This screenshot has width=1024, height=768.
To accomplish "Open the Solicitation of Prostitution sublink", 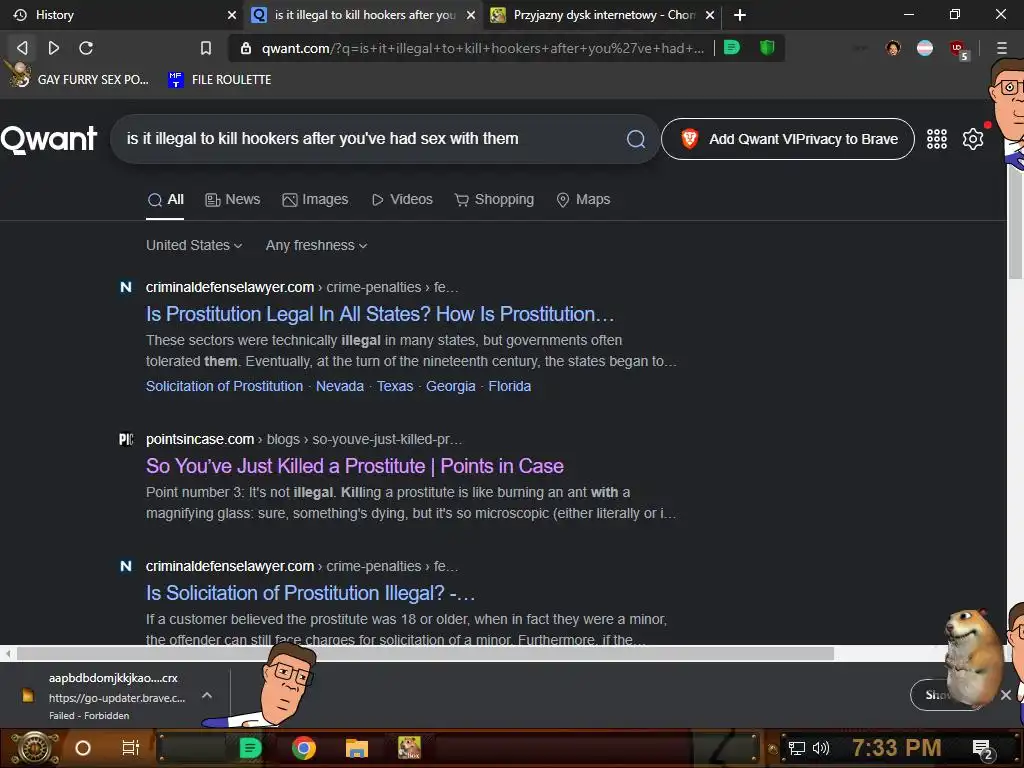I will [x=224, y=386].
